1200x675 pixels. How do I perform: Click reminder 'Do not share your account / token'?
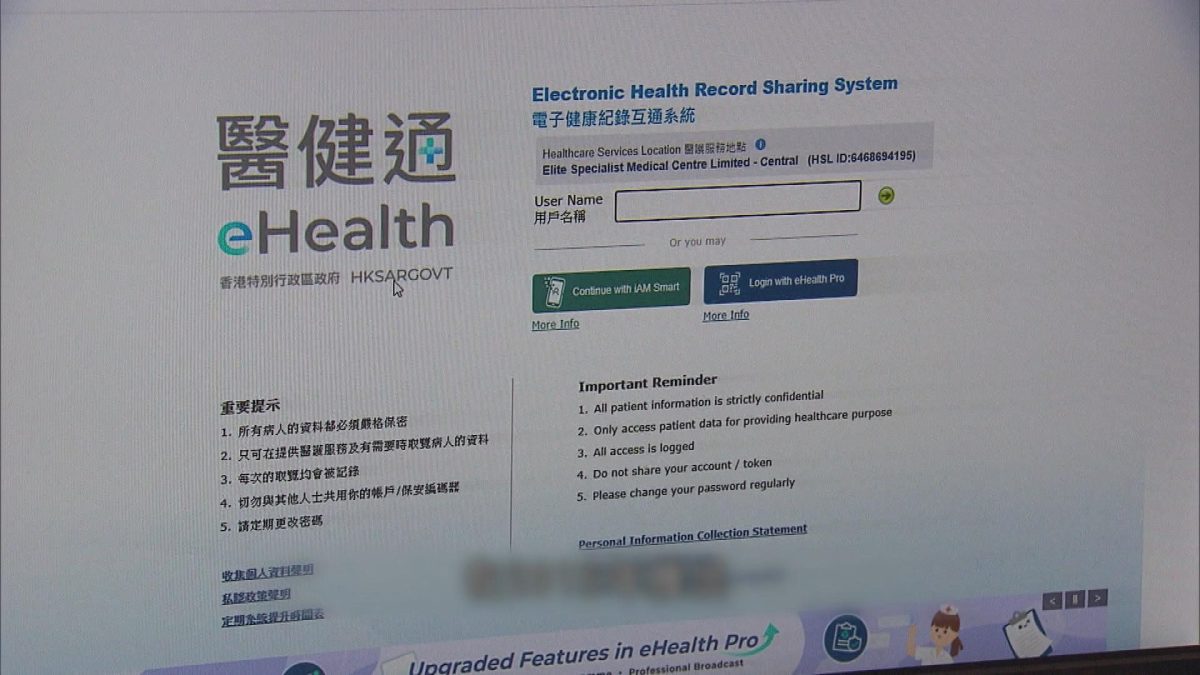click(682, 469)
